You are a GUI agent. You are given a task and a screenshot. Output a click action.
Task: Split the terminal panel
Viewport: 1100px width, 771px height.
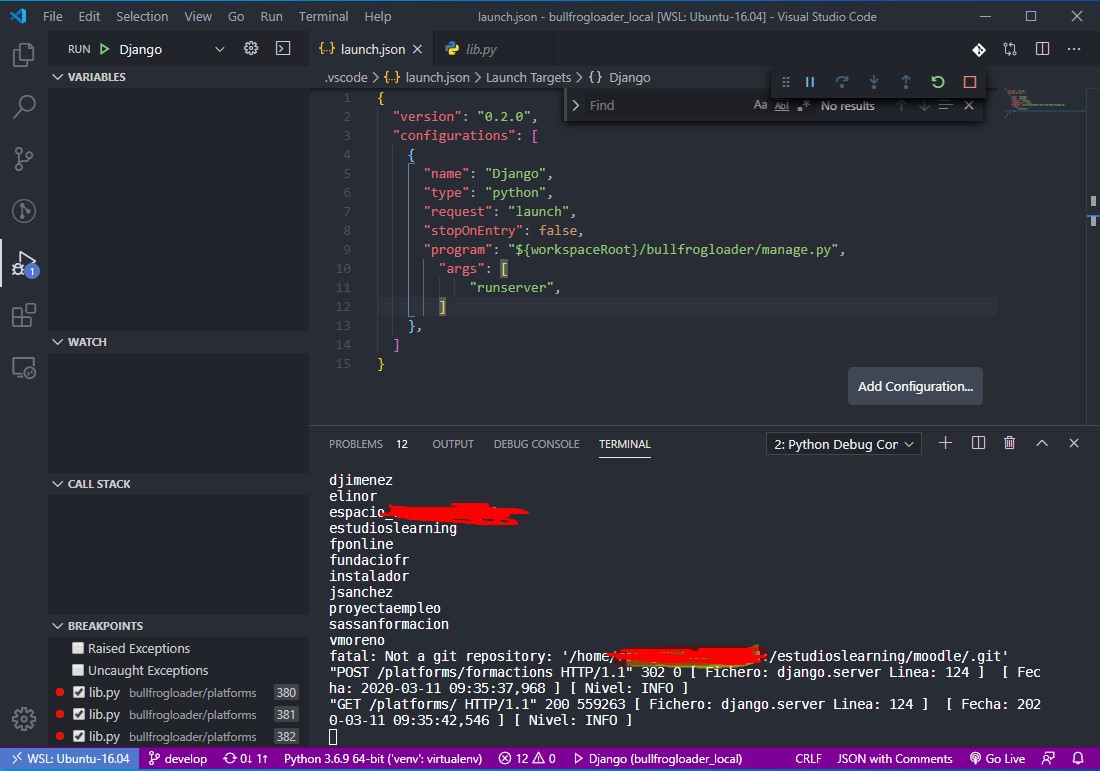(978, 443)
